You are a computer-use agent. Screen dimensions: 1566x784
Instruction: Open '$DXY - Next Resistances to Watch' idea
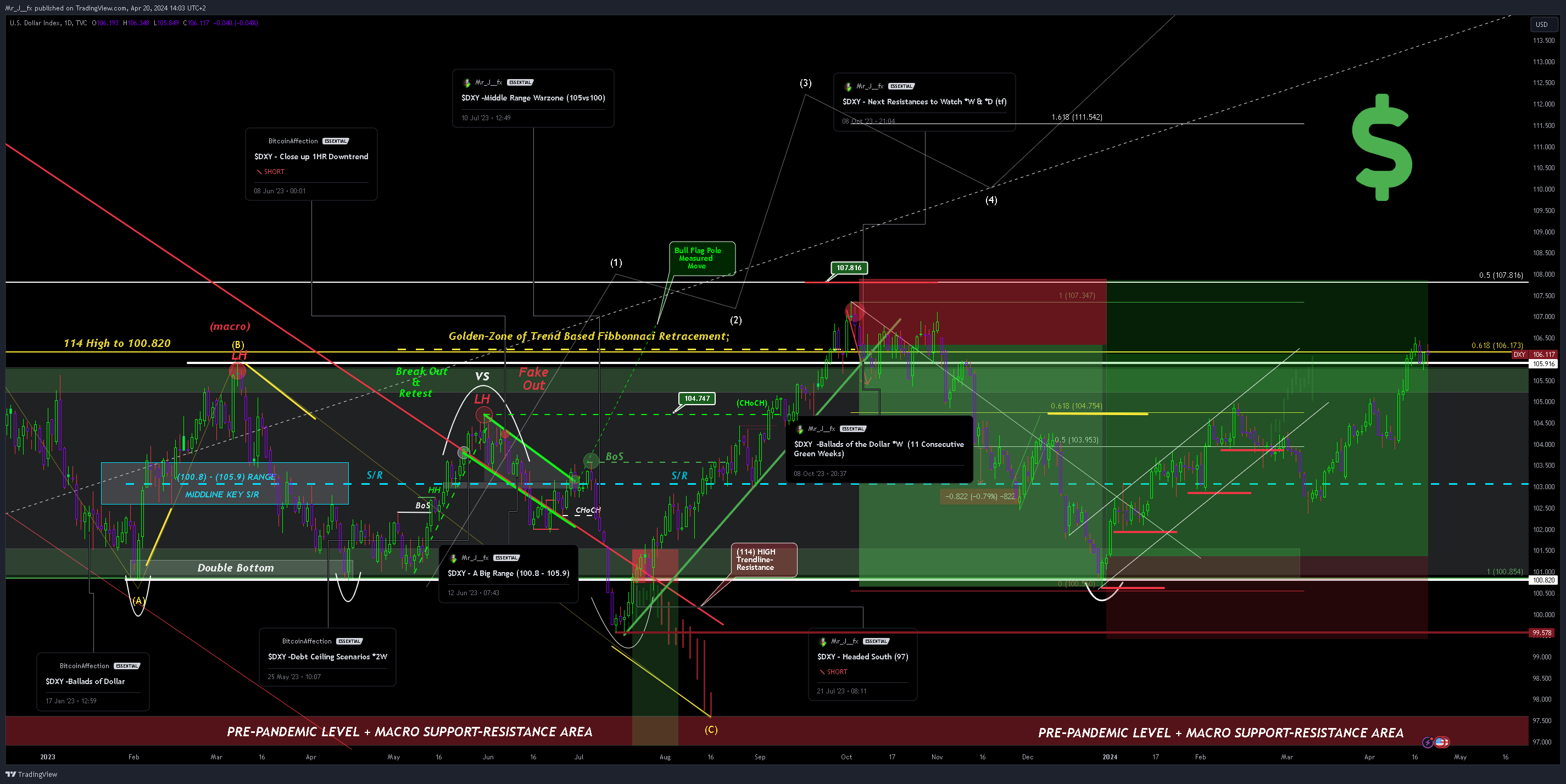924,102
